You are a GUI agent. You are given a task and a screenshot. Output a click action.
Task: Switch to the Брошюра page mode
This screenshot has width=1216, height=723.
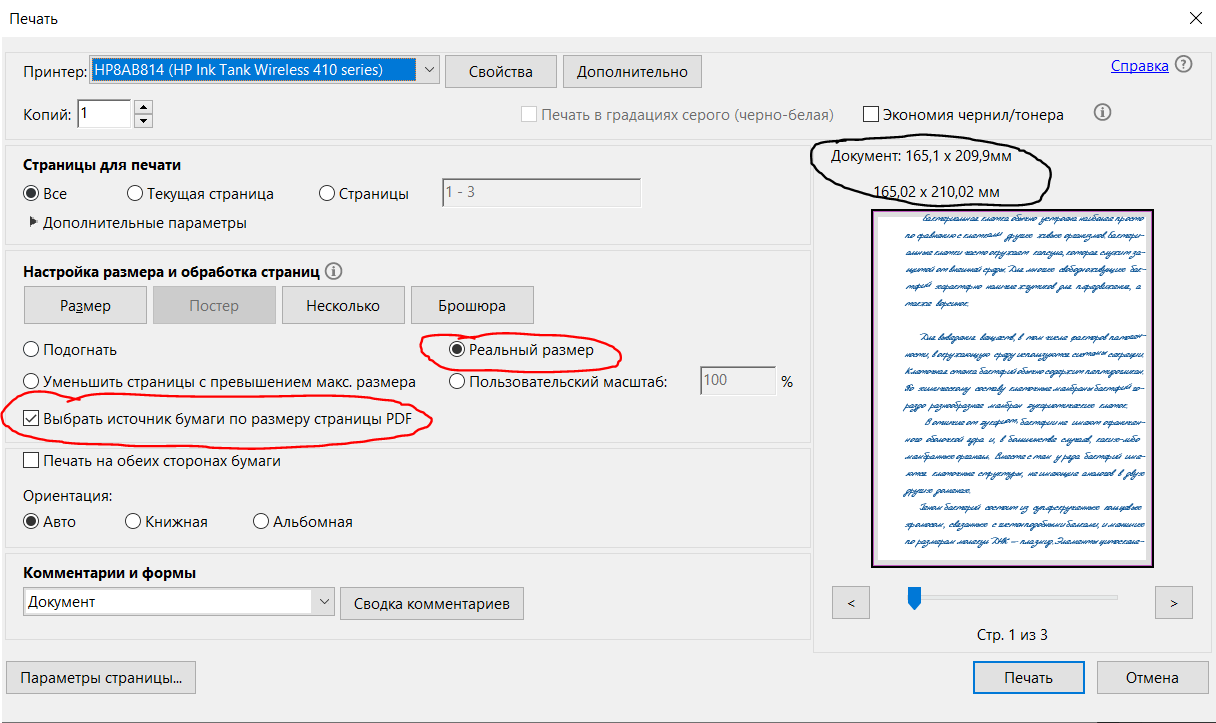[471, 306]
